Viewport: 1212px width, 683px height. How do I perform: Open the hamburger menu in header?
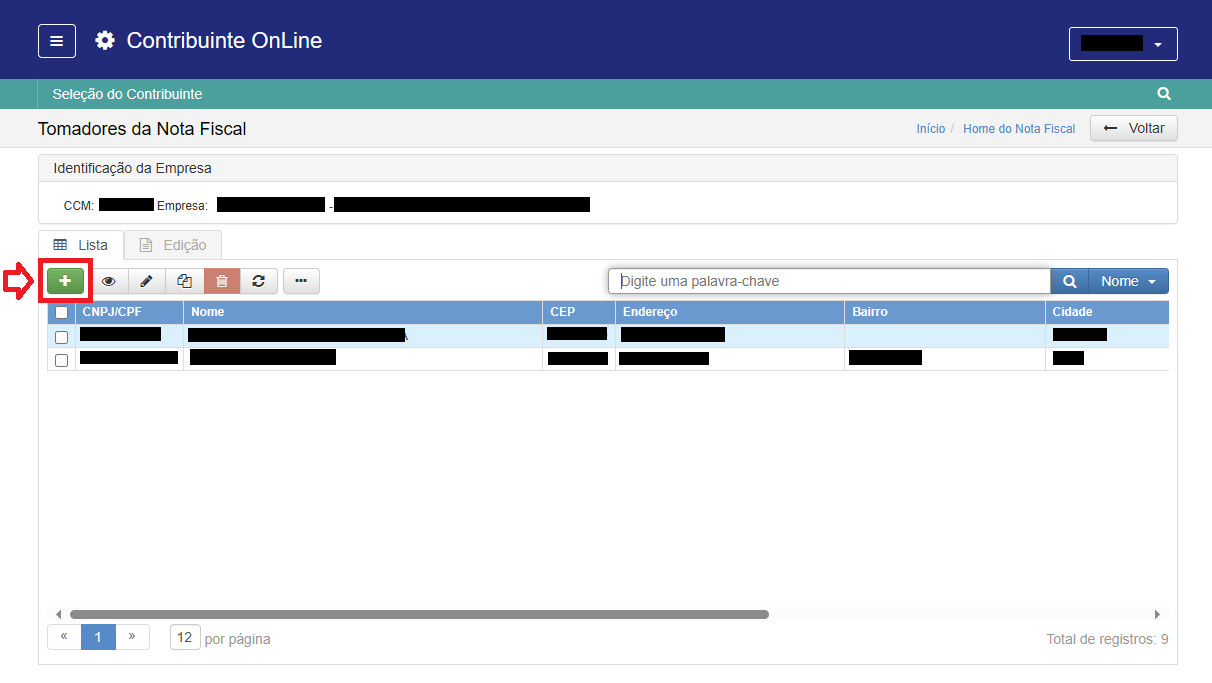tap(57, 41)
